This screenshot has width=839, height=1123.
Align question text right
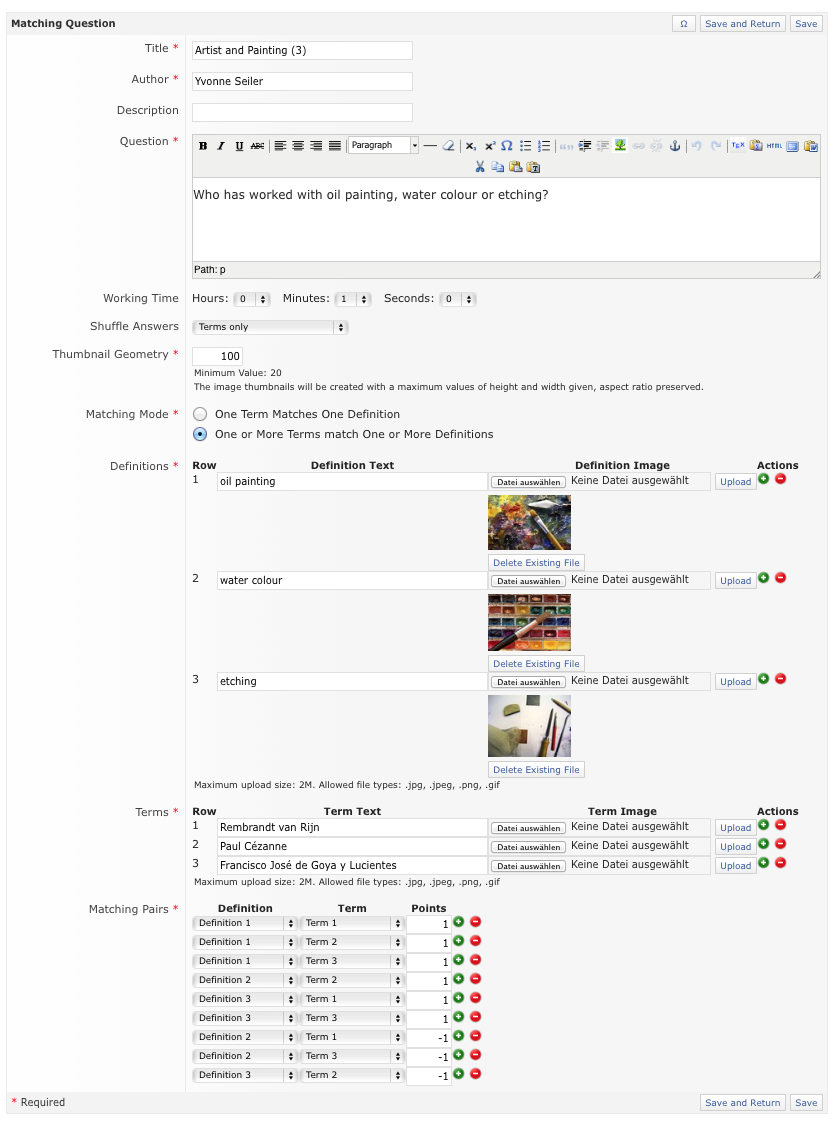pyautogui.click(x=316, y=146)
